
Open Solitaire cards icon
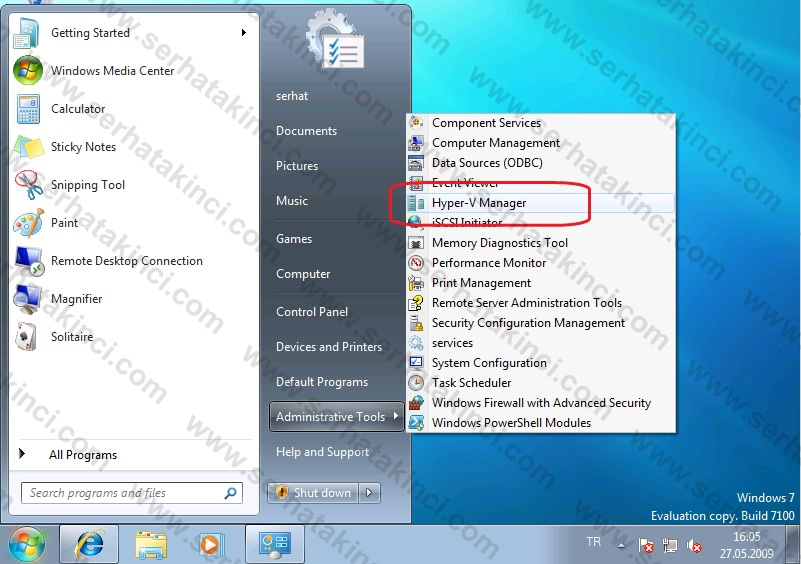coord(26,337)
